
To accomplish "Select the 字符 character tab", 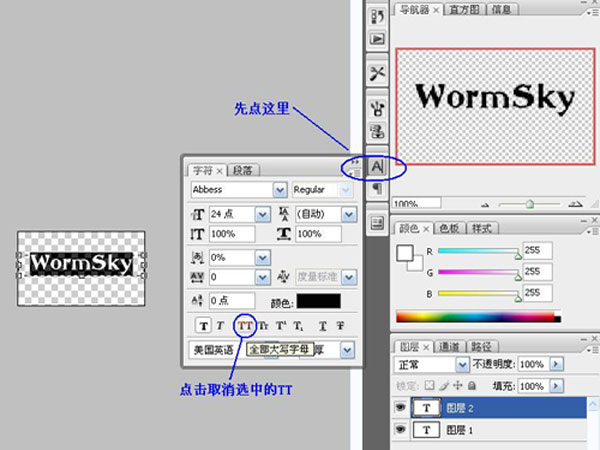I will tap(202, 170).
